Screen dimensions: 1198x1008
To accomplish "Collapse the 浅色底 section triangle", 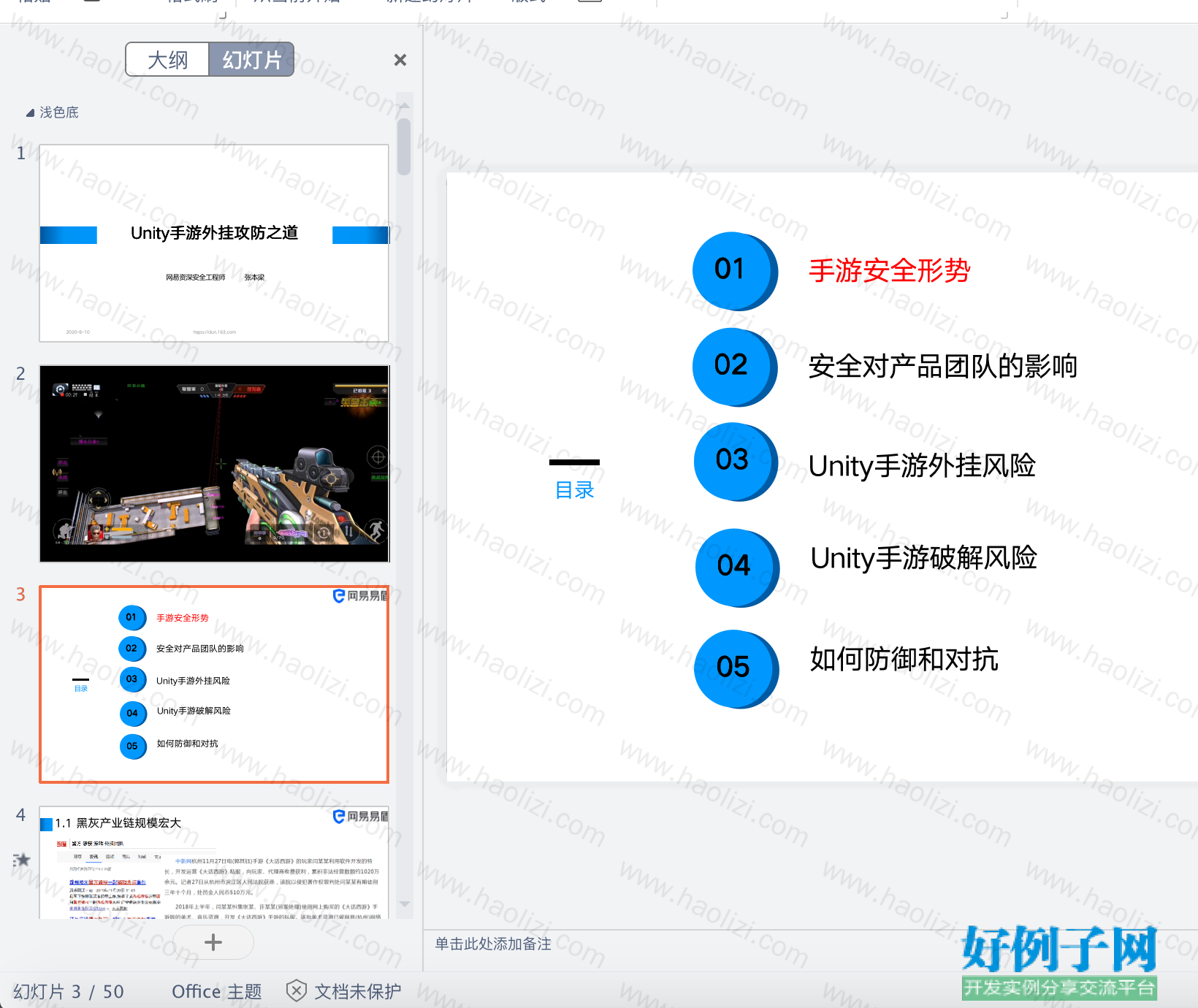I will pos(30,112).
